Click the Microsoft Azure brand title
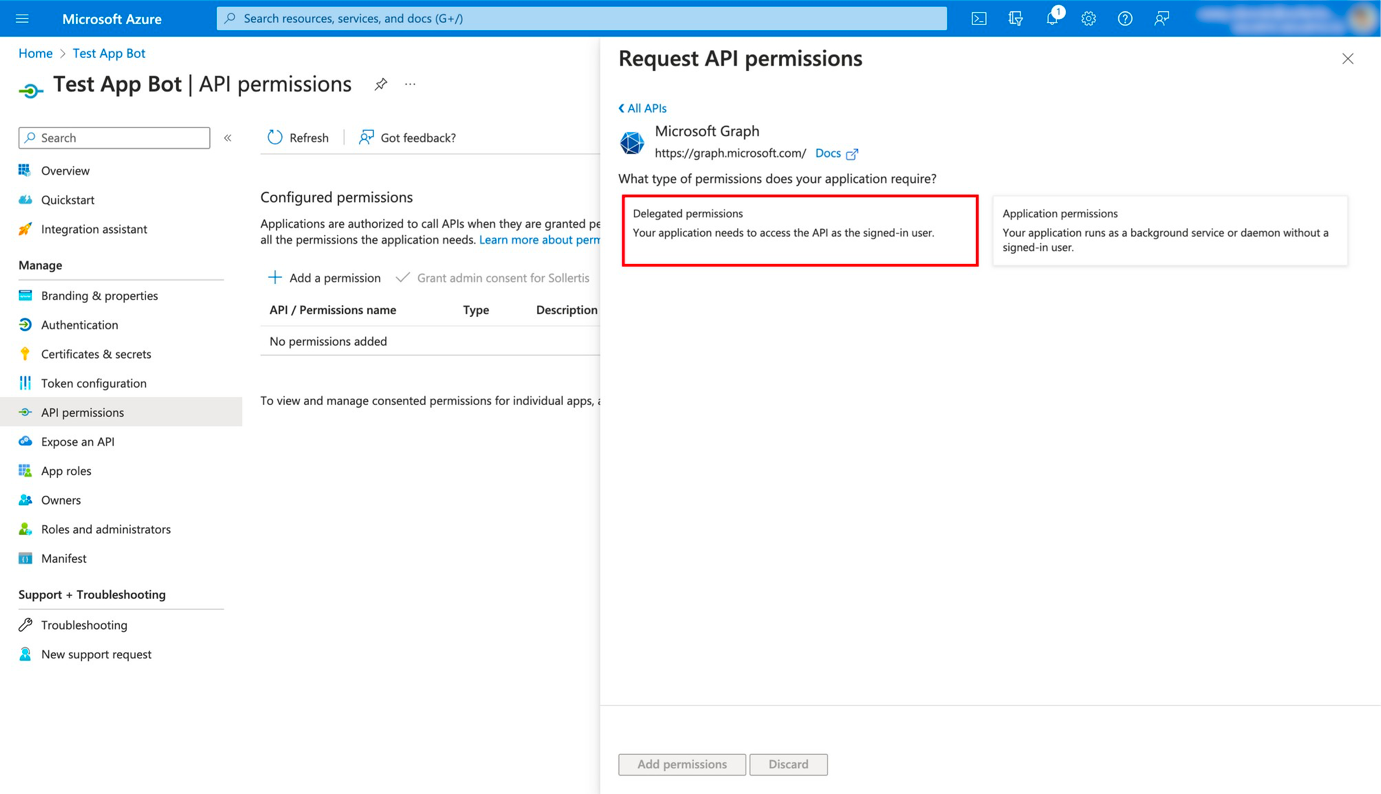This screenshot has height=794, width=1381. 112,18
